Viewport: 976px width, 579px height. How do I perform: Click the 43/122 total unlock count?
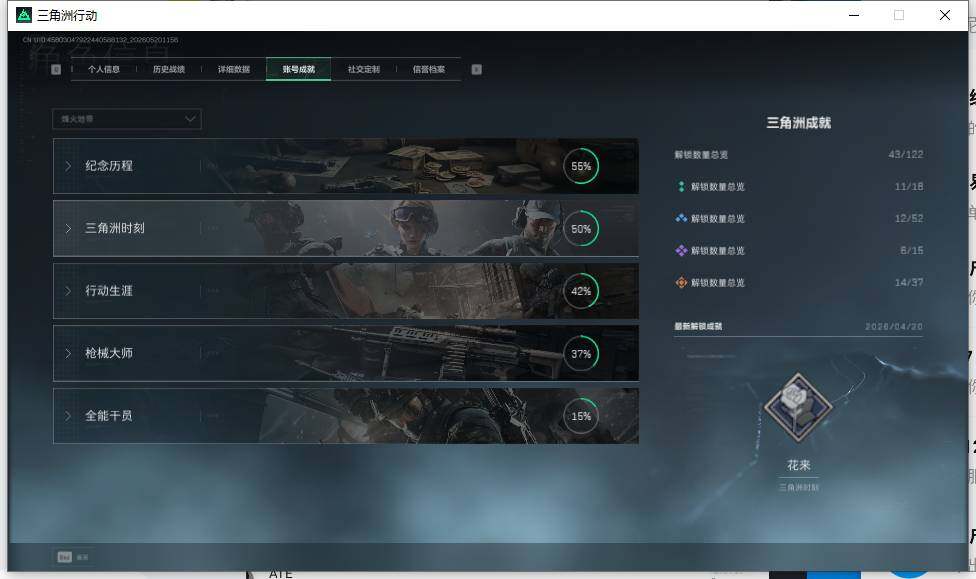[x=906, y=154]
